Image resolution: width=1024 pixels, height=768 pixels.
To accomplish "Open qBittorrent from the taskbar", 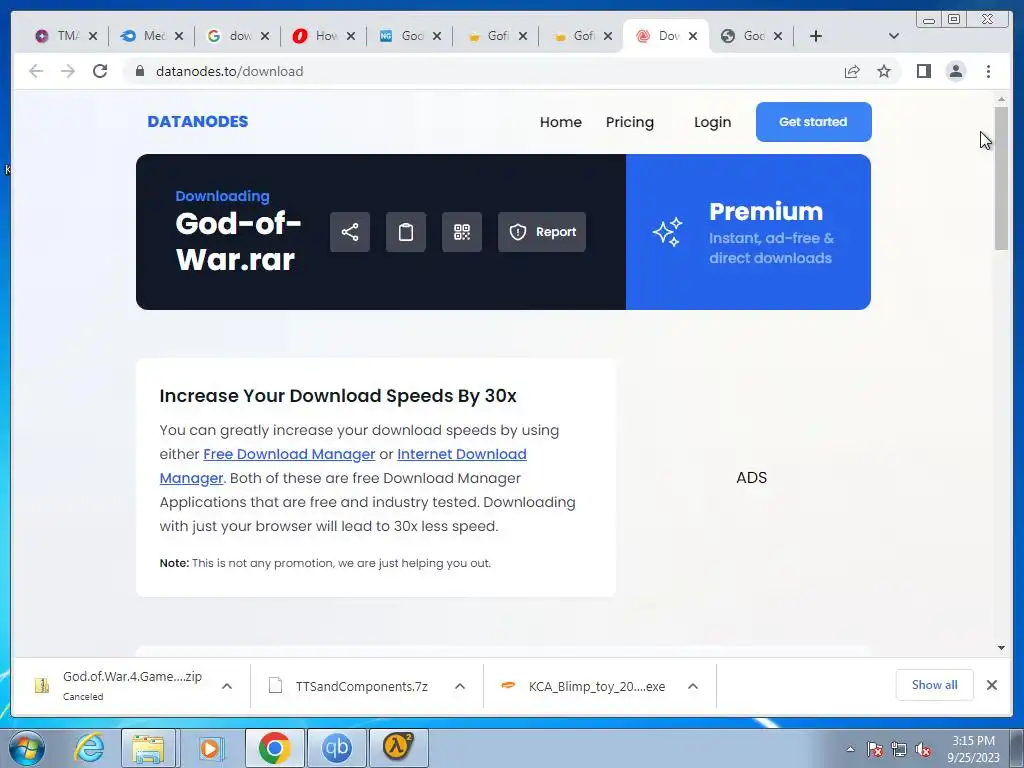I will point(337,748).
